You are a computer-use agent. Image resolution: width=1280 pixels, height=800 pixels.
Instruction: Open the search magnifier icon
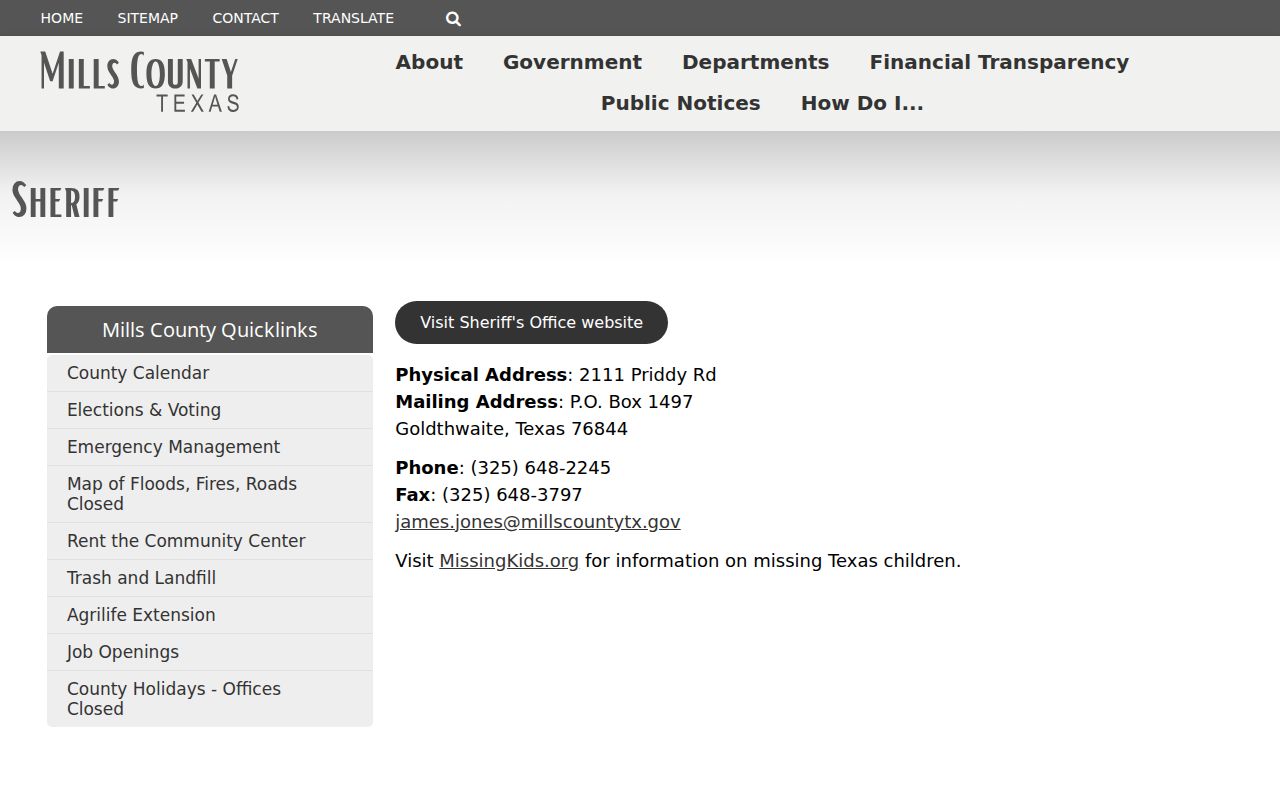(453, 18)
